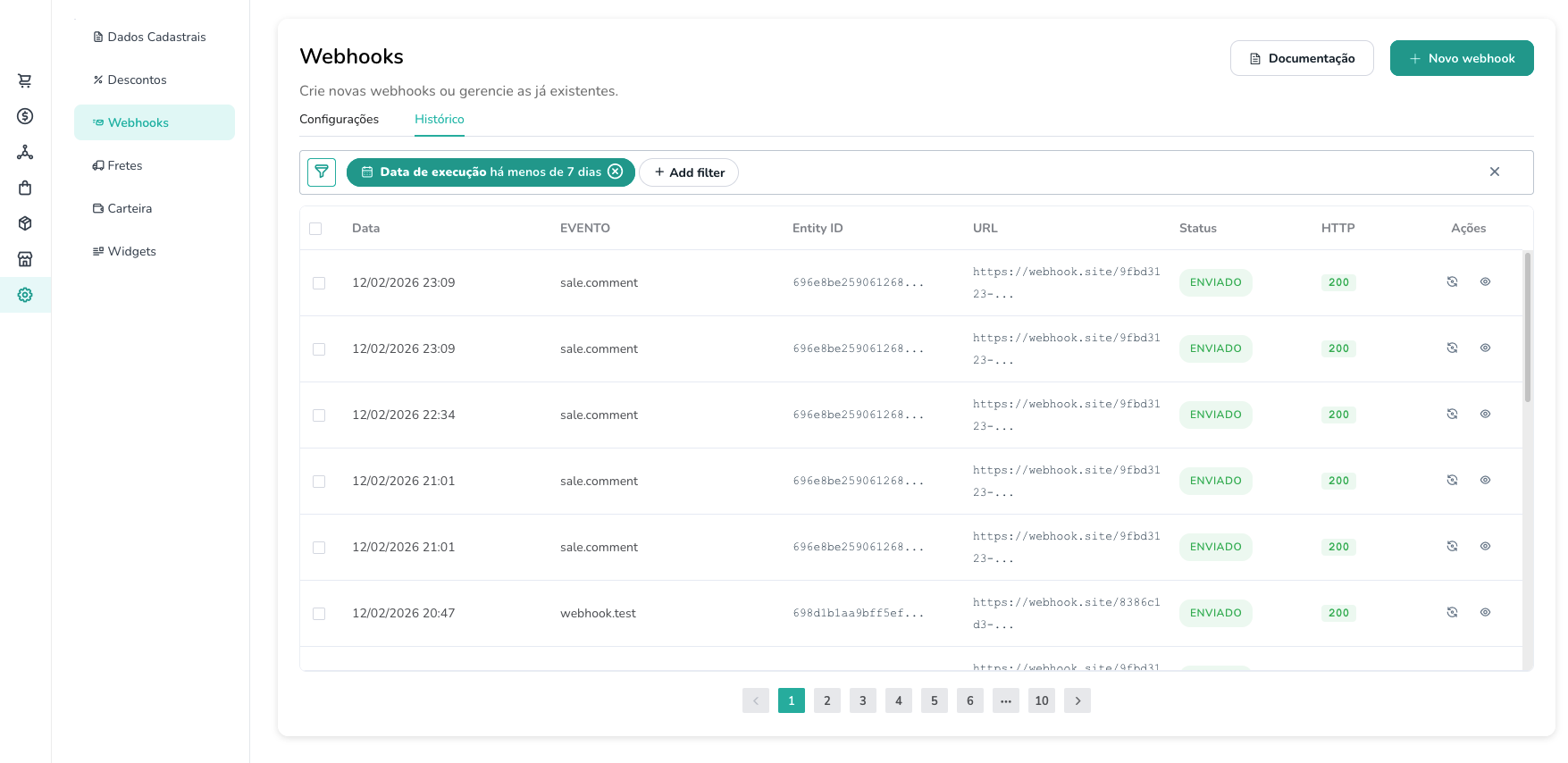Click the network nodes sidebar icon
The image size is (1568, 763).
pos(25,152)
